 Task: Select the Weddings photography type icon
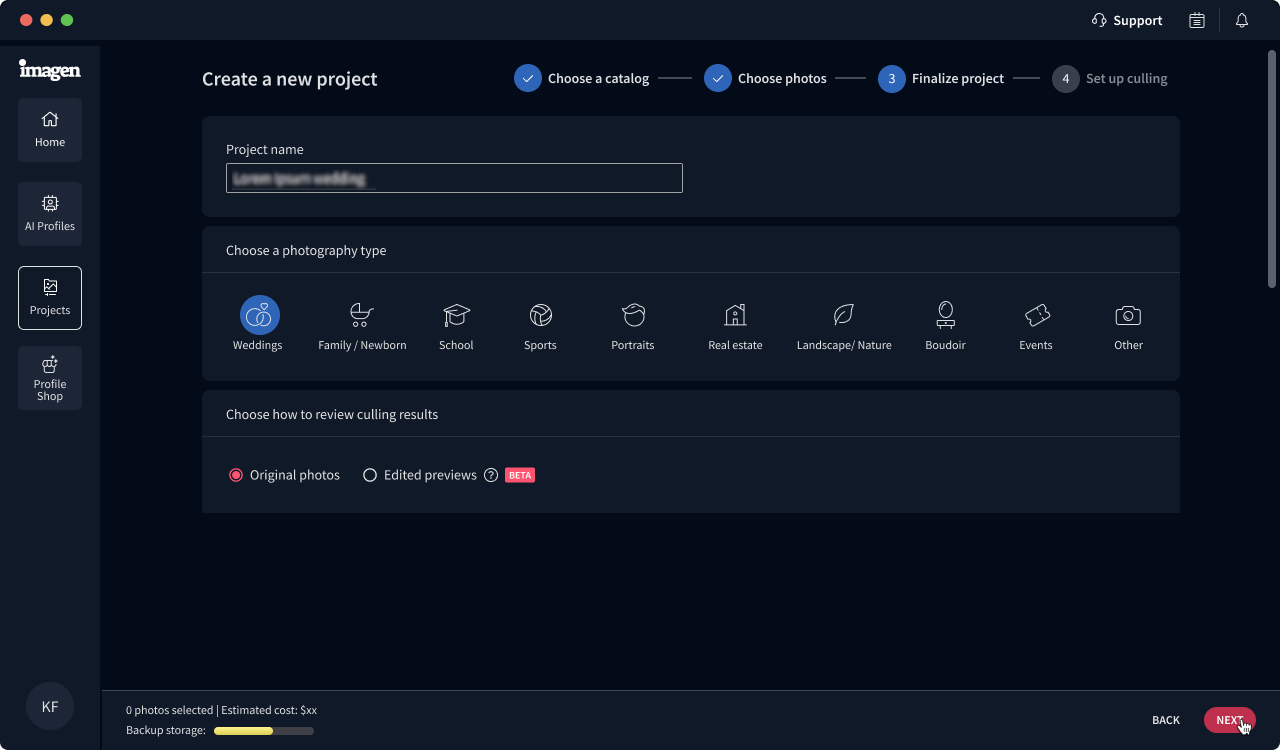[259, 315]
